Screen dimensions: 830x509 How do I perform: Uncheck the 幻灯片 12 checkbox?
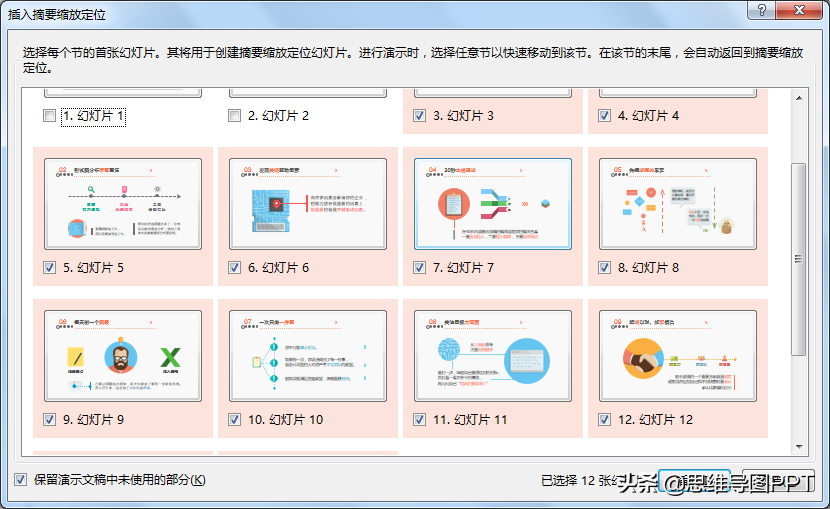pos(605,420)
